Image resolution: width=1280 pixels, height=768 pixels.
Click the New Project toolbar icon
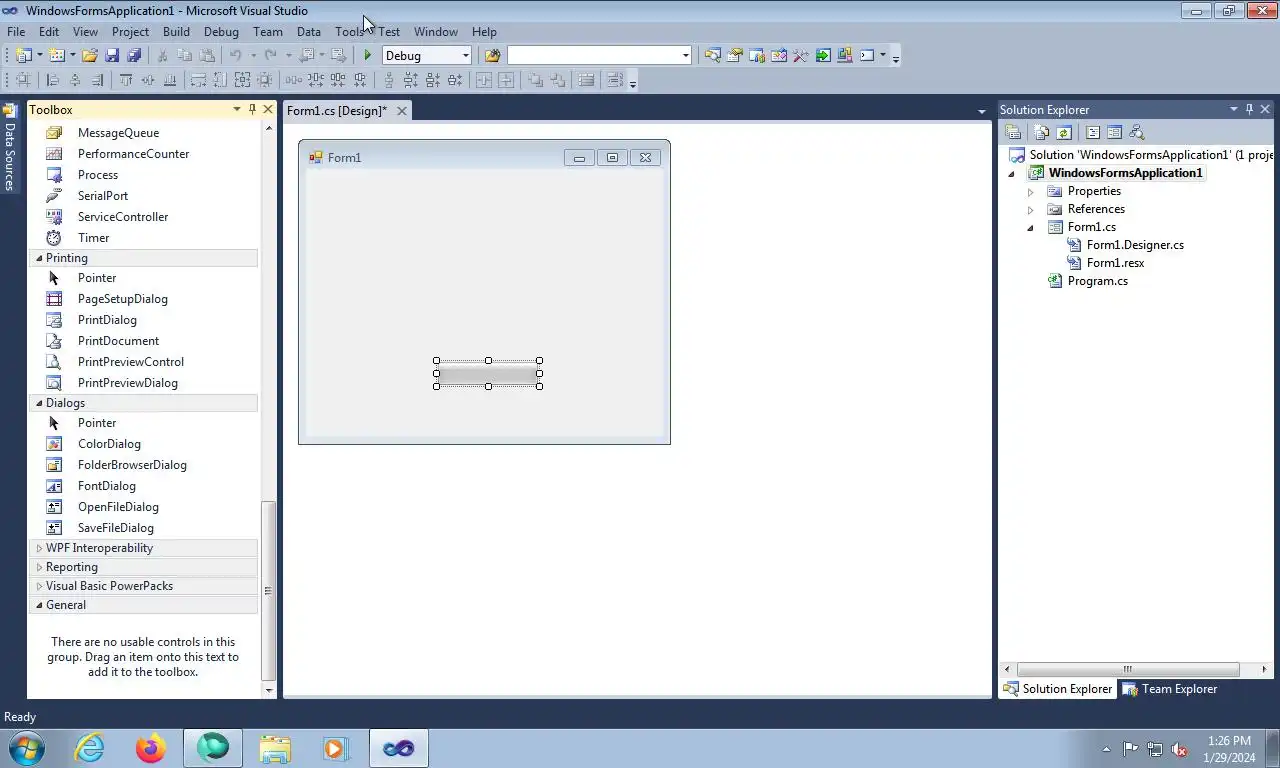coord(22,56)
